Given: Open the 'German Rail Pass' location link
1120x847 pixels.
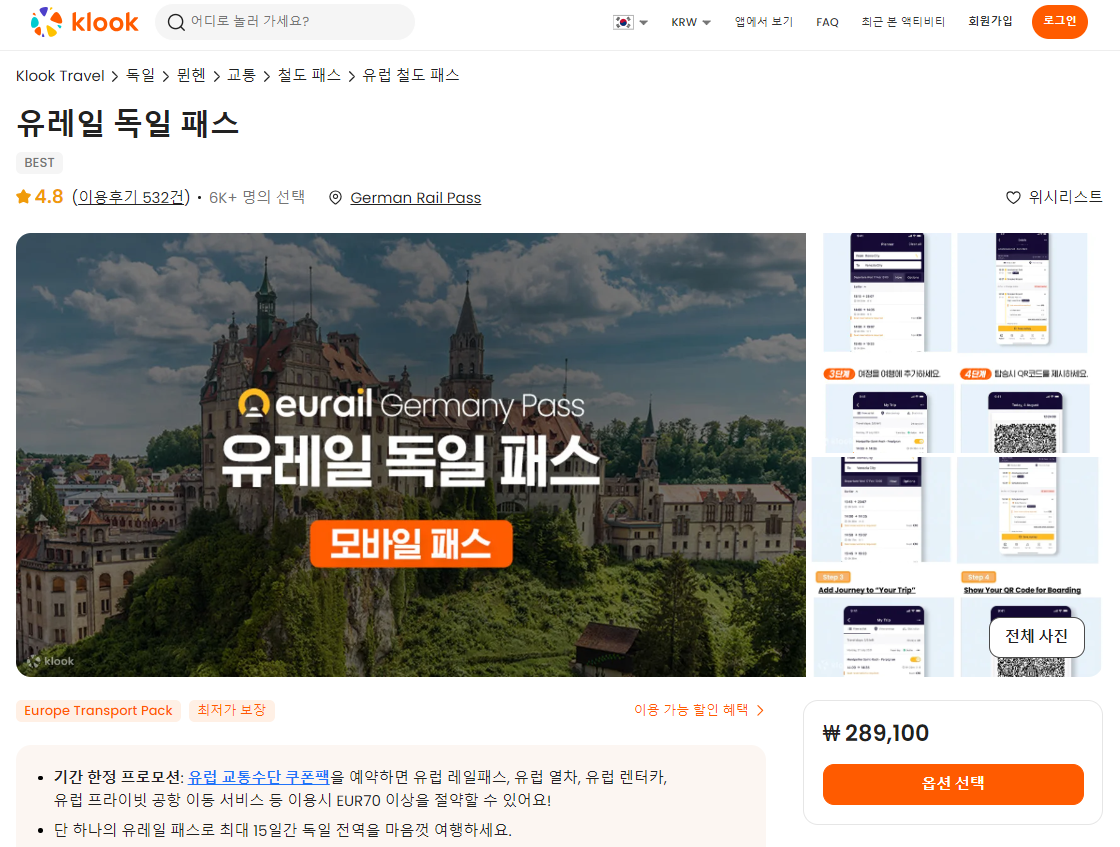Looking at the screenshot, I should [x=416, y=198].
